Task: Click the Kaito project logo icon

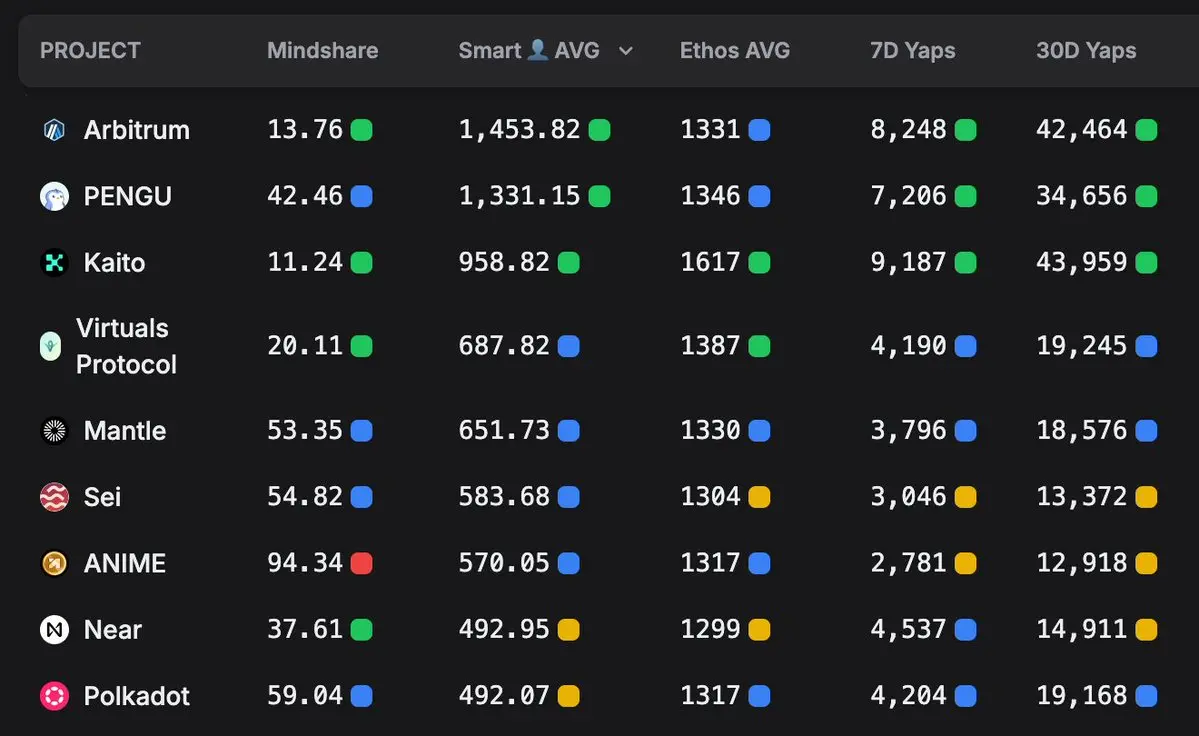Action: pos(54,263)
